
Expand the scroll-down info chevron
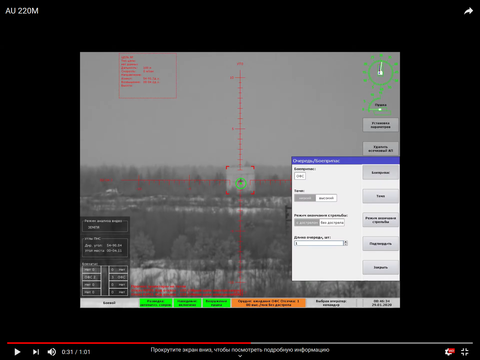240,356
